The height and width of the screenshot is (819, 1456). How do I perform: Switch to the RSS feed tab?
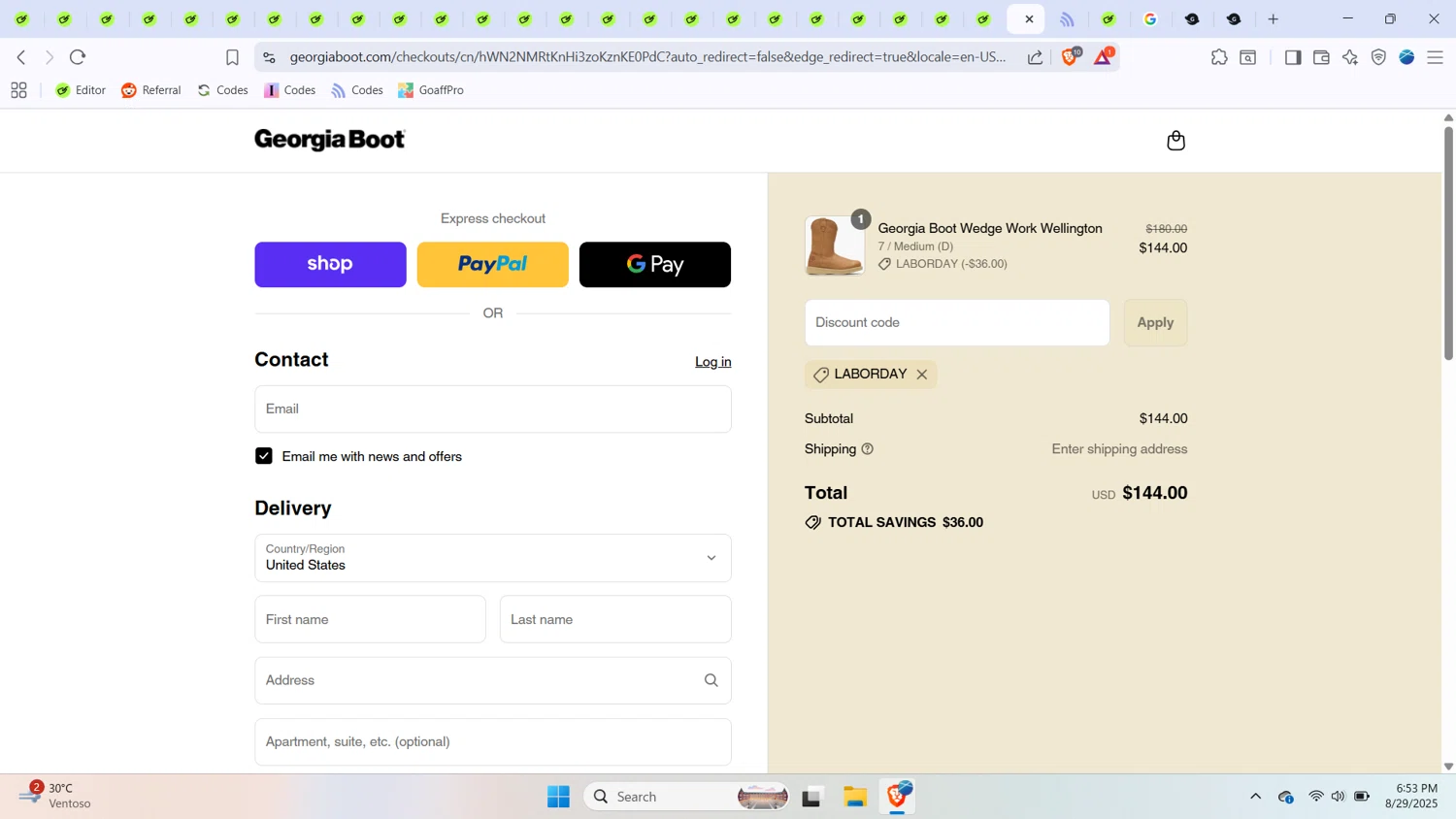click(1067, 19)
